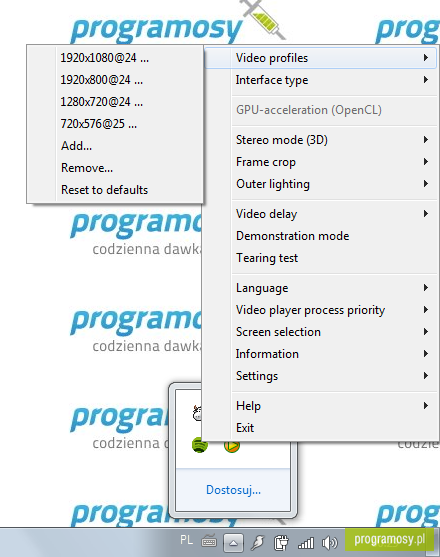The width and height of the screenshot is (440, 557).
Task: Click the show hidden icons arrow button
Action: pyautogui.click(x=233, y=543)
